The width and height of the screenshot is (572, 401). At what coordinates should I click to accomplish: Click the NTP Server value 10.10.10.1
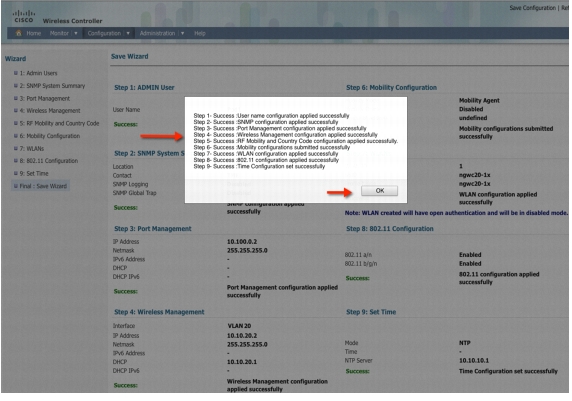pos(474,360)
